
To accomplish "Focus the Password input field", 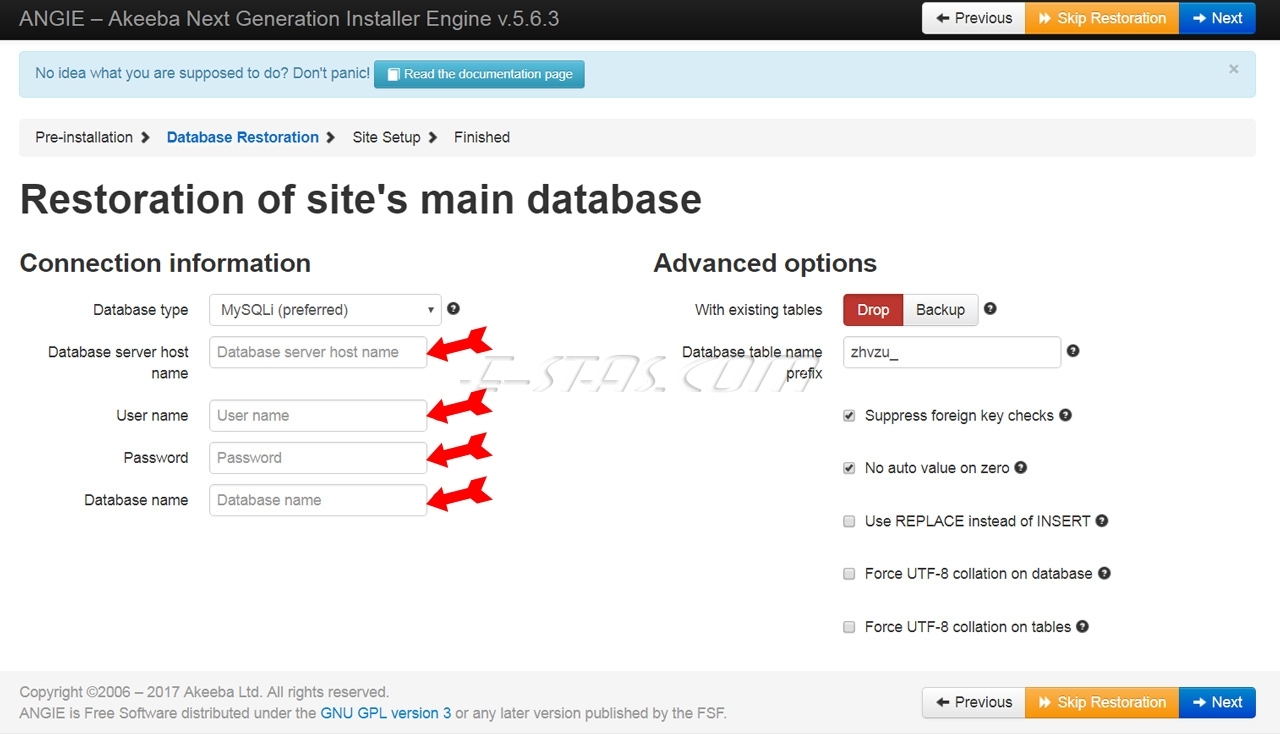I will tap(318, 458).
